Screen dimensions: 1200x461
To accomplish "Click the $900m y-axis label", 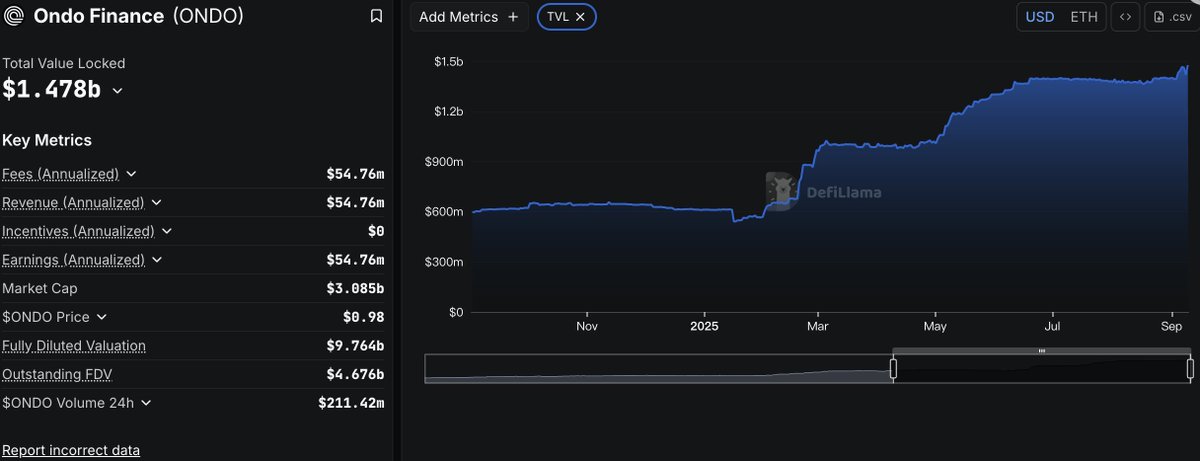I will click(445, 162).
